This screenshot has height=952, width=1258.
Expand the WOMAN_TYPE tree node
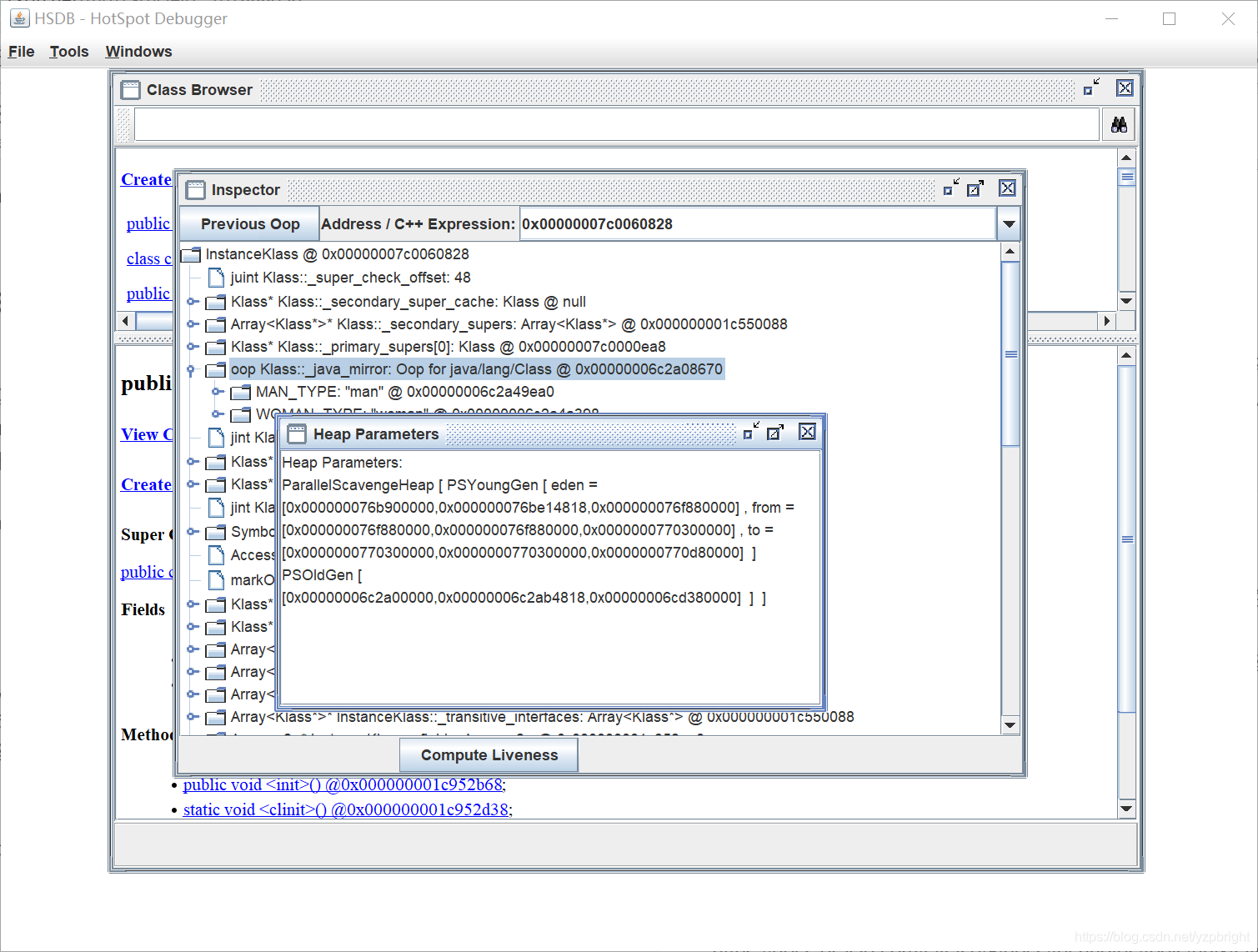(217, 413)
